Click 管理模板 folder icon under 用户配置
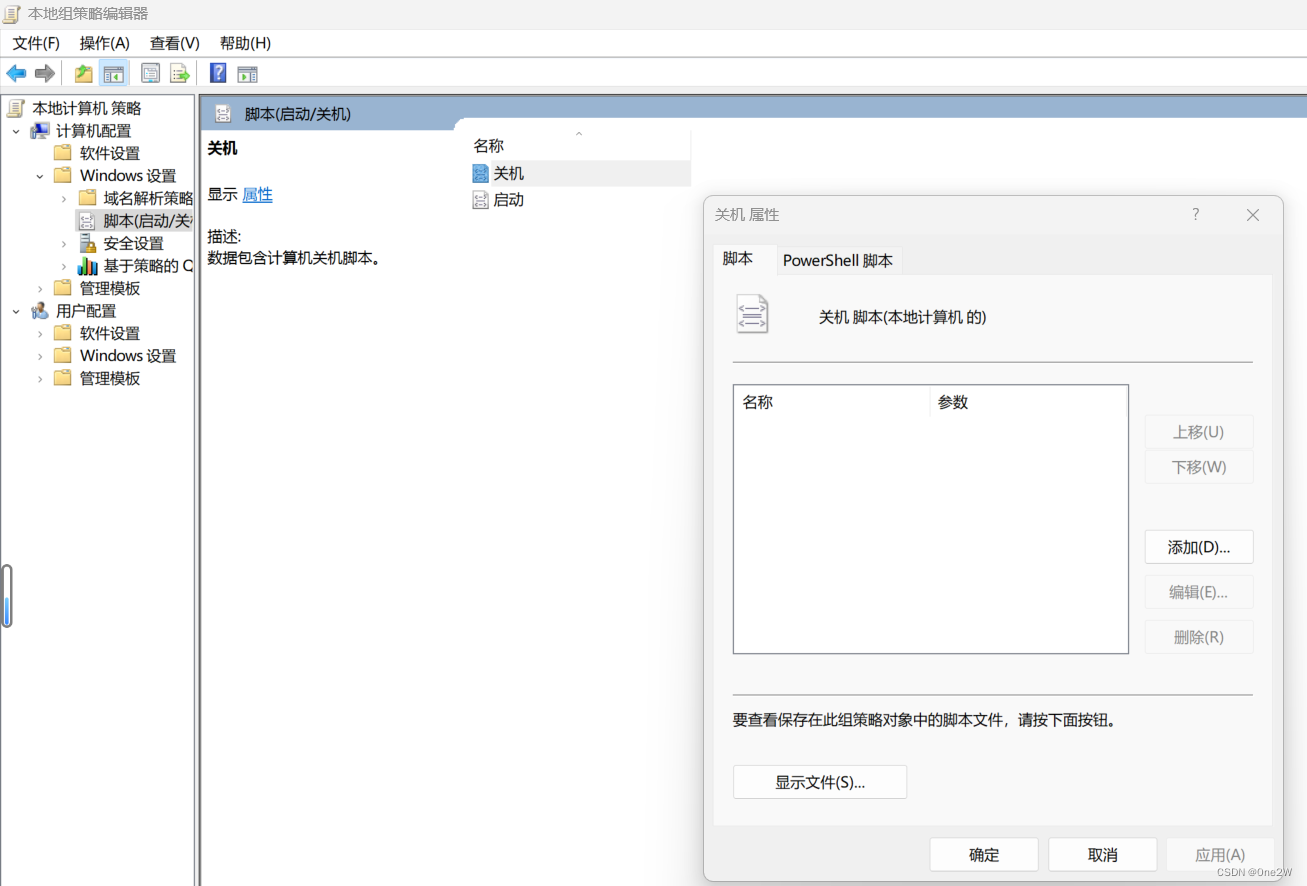Screen dimensions: 1307x886 tap(63, 378)
